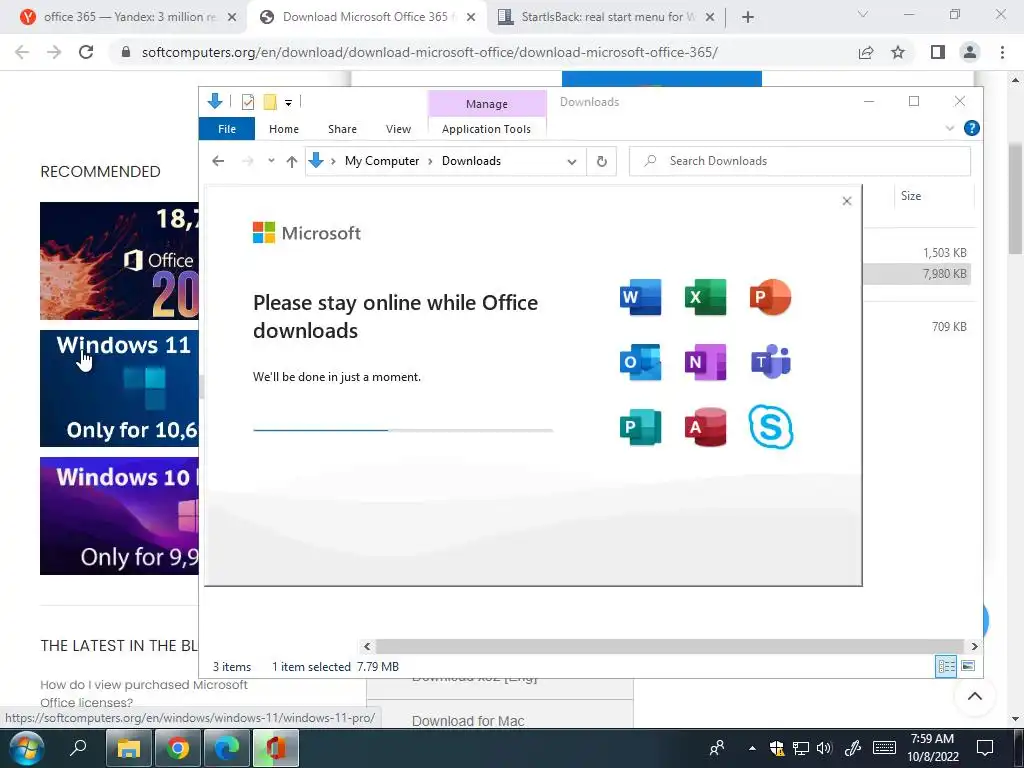The height and width of the screenshot is (768, 1024).
Task: Click the PowerPoint icon in Office installer
Action: point(771,297)
